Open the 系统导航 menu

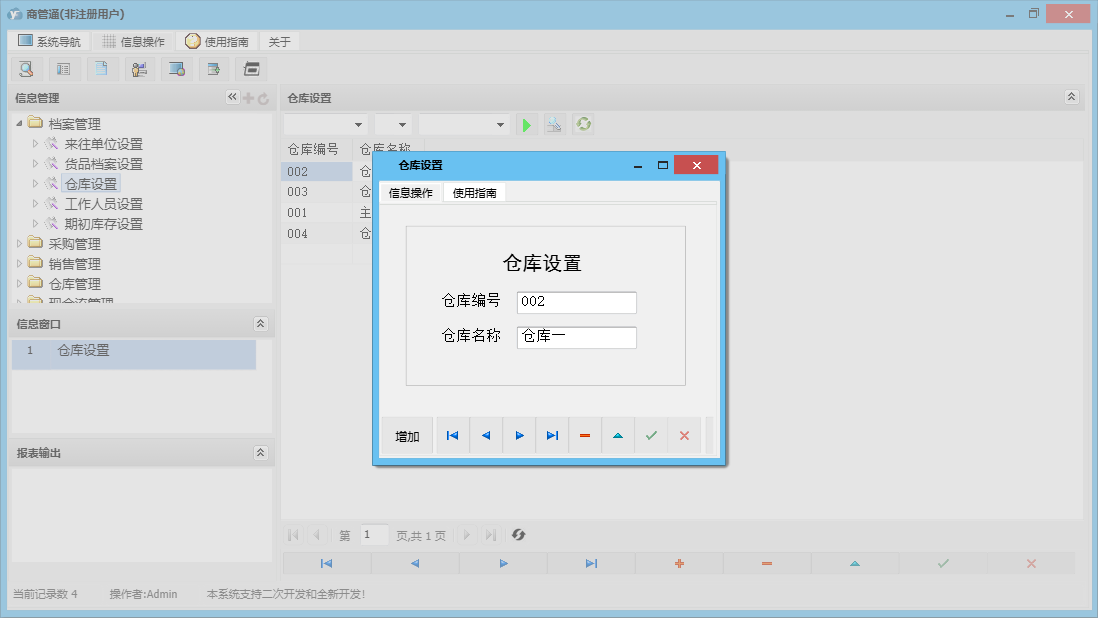click(47, 41)
